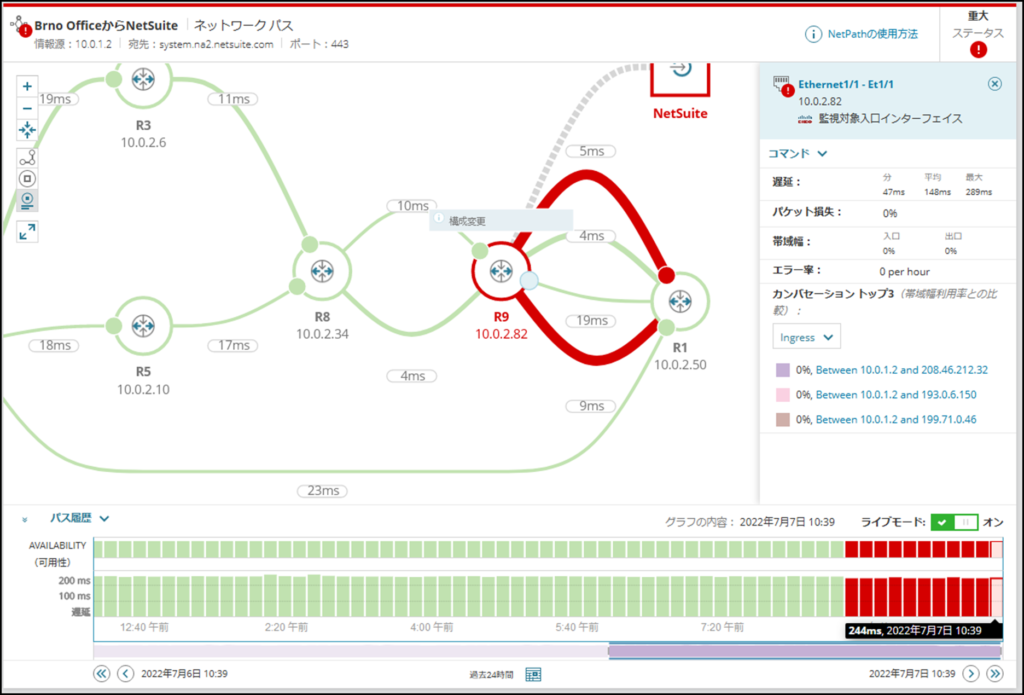Screen dimensions: 1024x695
Task: Click the path nodes view icon
Action: coord(27,158)
